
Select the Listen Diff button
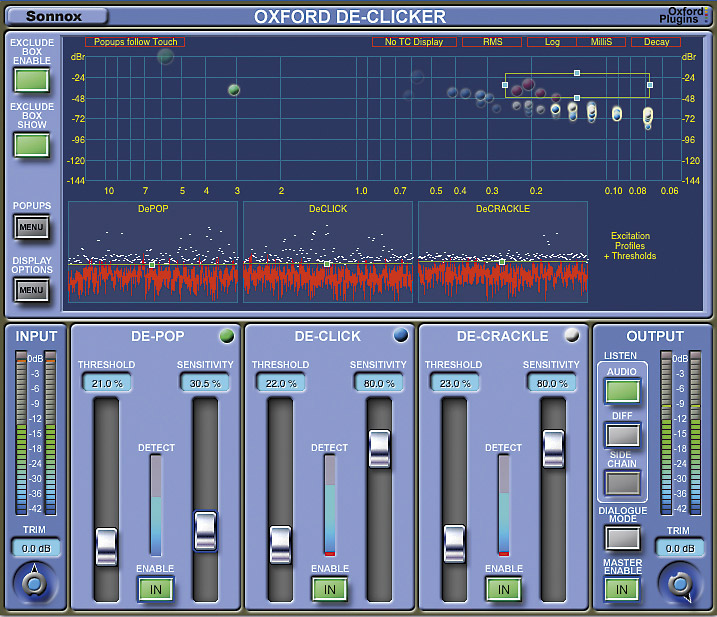622,435
